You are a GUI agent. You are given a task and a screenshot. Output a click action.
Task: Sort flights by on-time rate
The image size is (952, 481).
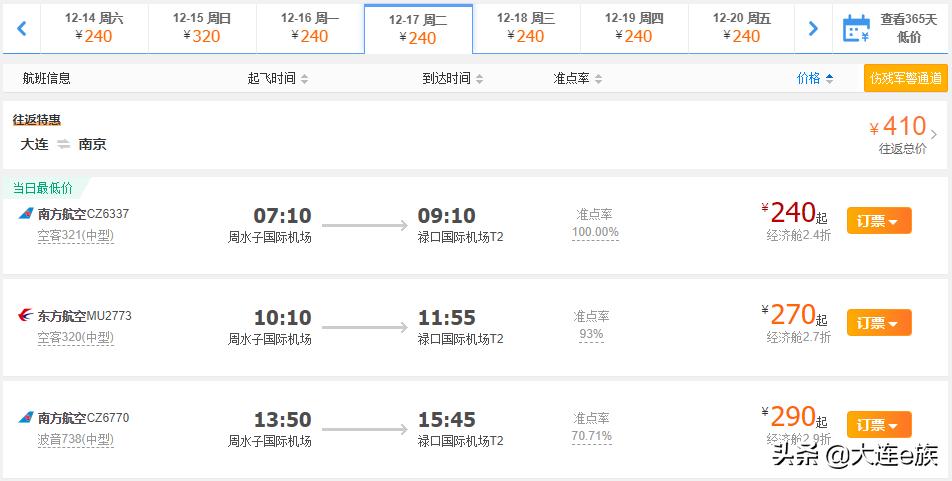pos(578,78)
